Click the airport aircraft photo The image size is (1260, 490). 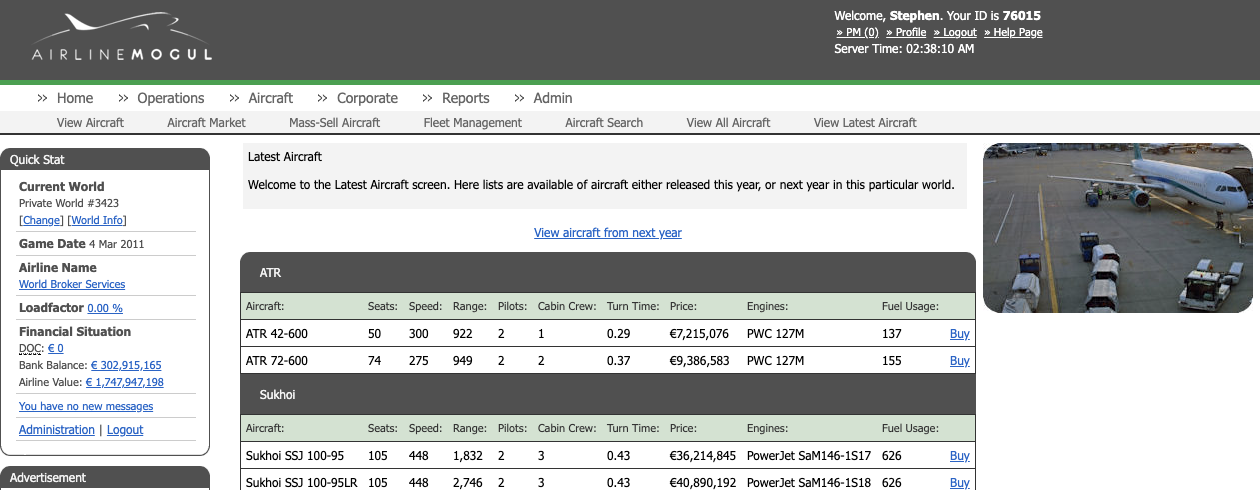pyautogui.click(x=1117, y=228)
